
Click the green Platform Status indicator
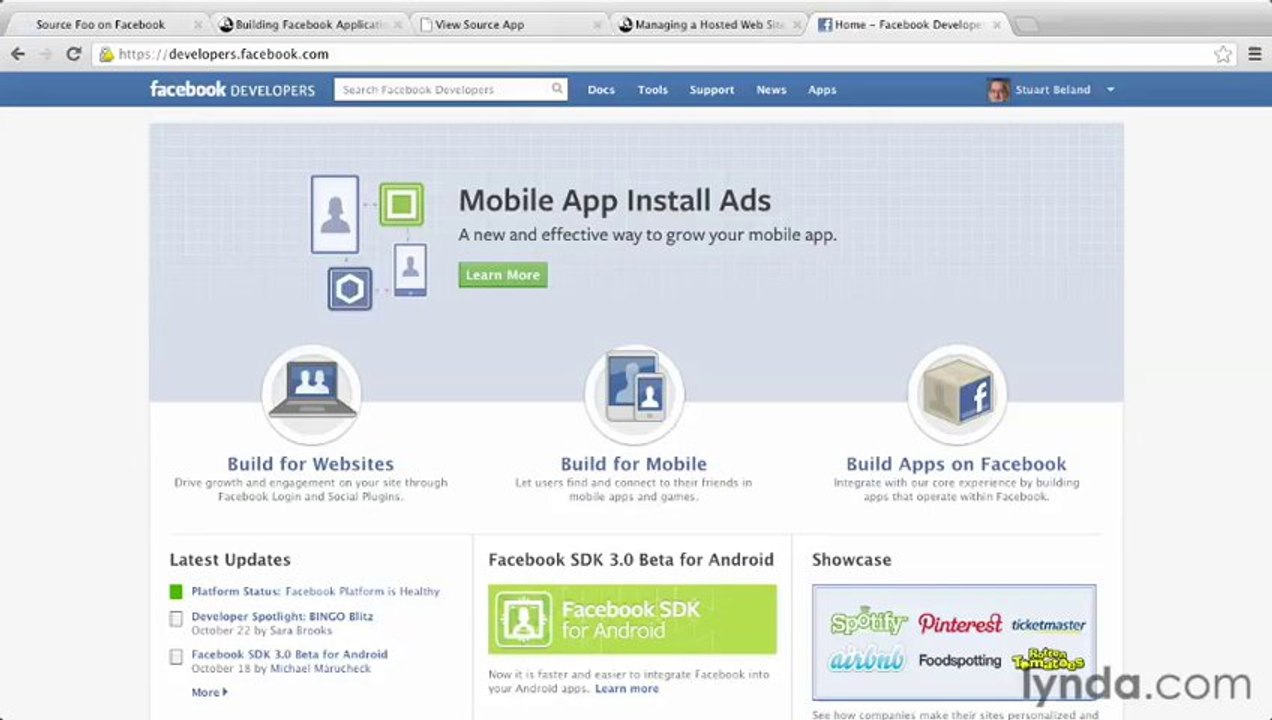click(x=176, y=592)
